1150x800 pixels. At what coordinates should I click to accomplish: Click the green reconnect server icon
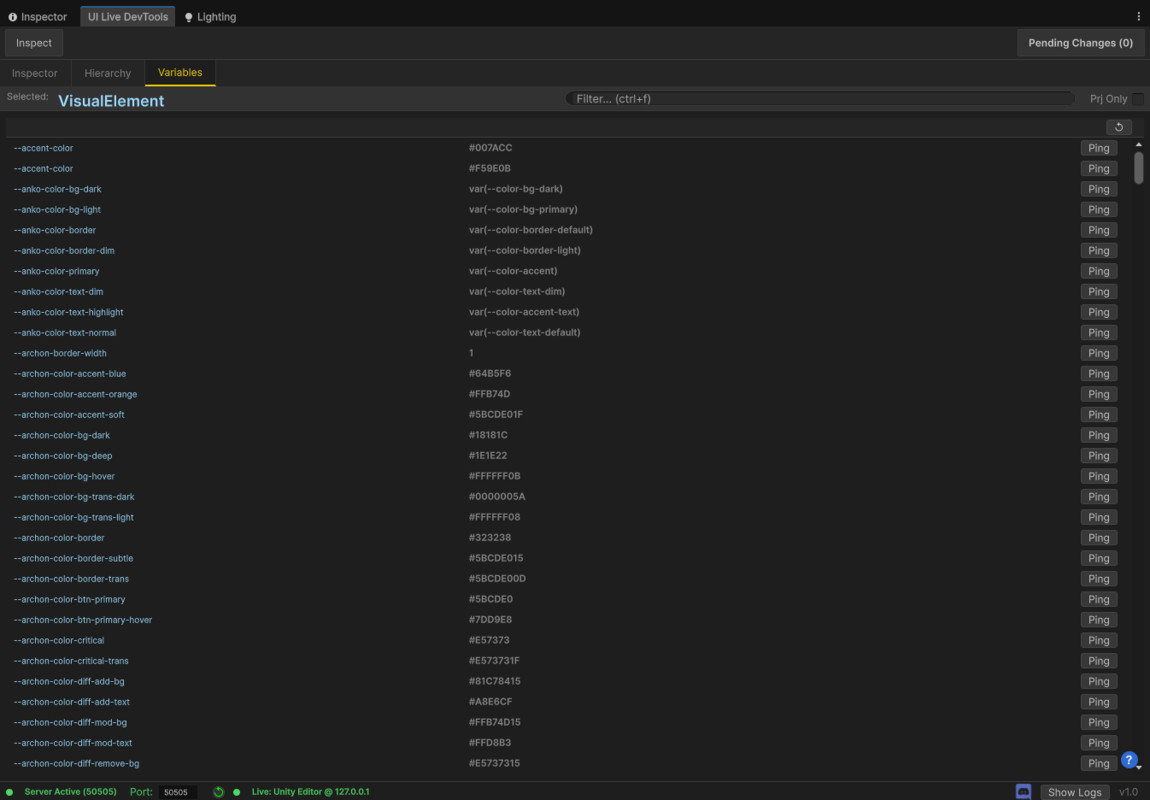pyautogui.click(x=218, y=792)
